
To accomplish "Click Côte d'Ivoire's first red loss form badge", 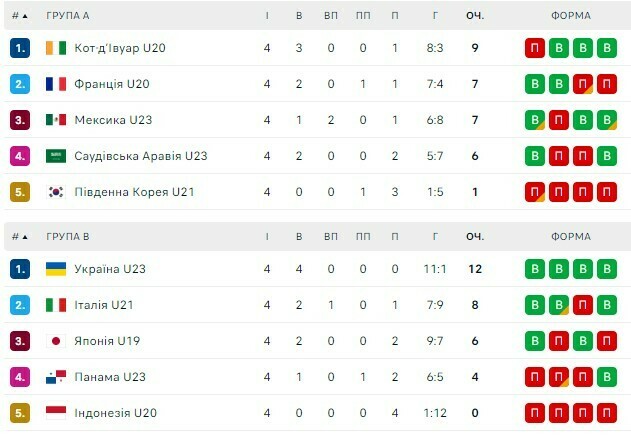I will tap(535, 48).
